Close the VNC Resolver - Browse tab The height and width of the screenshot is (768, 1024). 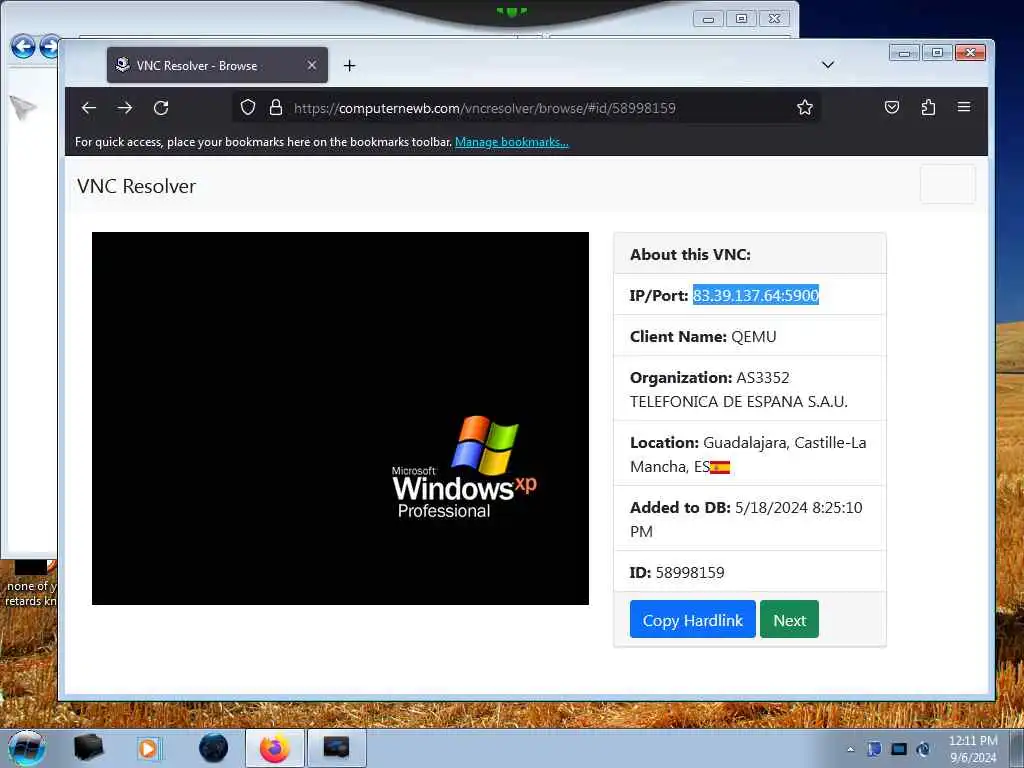tap(312, 65)
